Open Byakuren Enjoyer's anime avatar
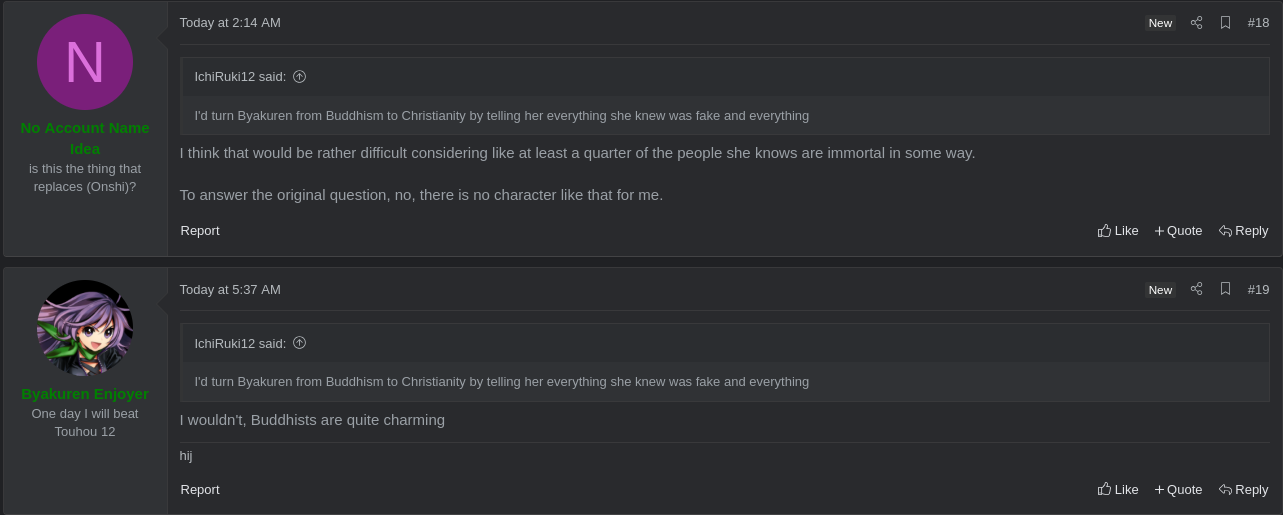 [x=85, y=328]
